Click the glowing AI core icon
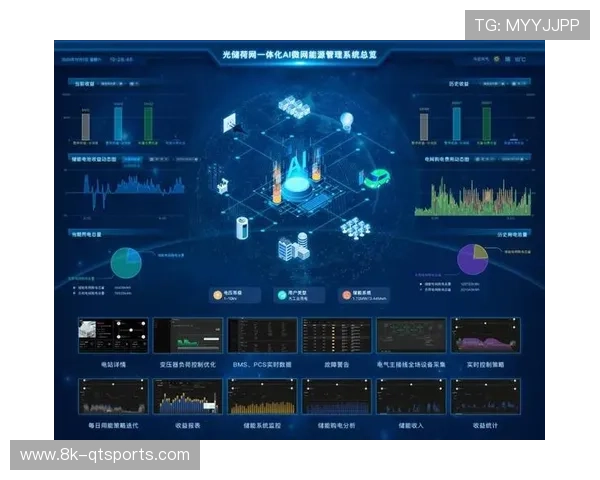 pyautogui.click(x=297, y=173)
